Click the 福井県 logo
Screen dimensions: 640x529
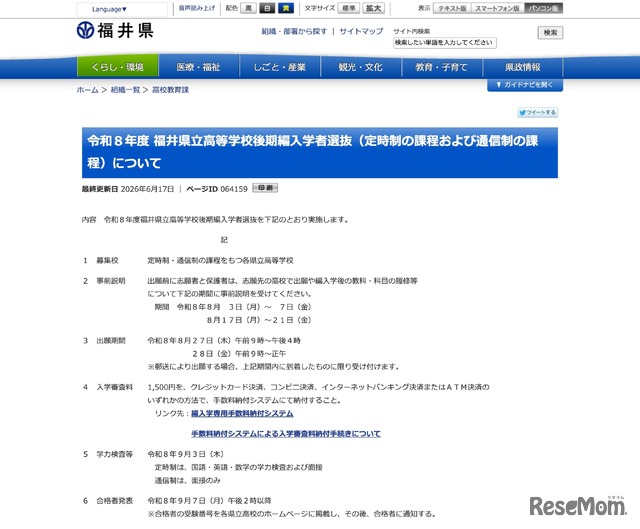[115, 31]
